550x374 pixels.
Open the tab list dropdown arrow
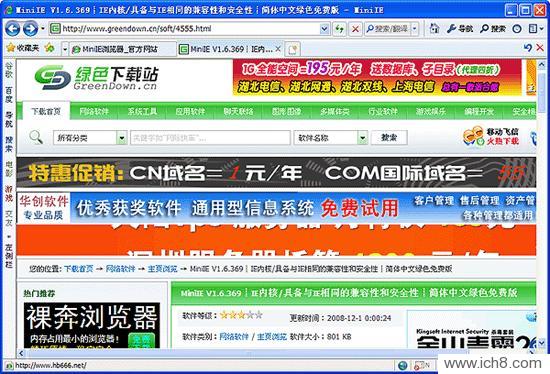(x=65, y=49)
